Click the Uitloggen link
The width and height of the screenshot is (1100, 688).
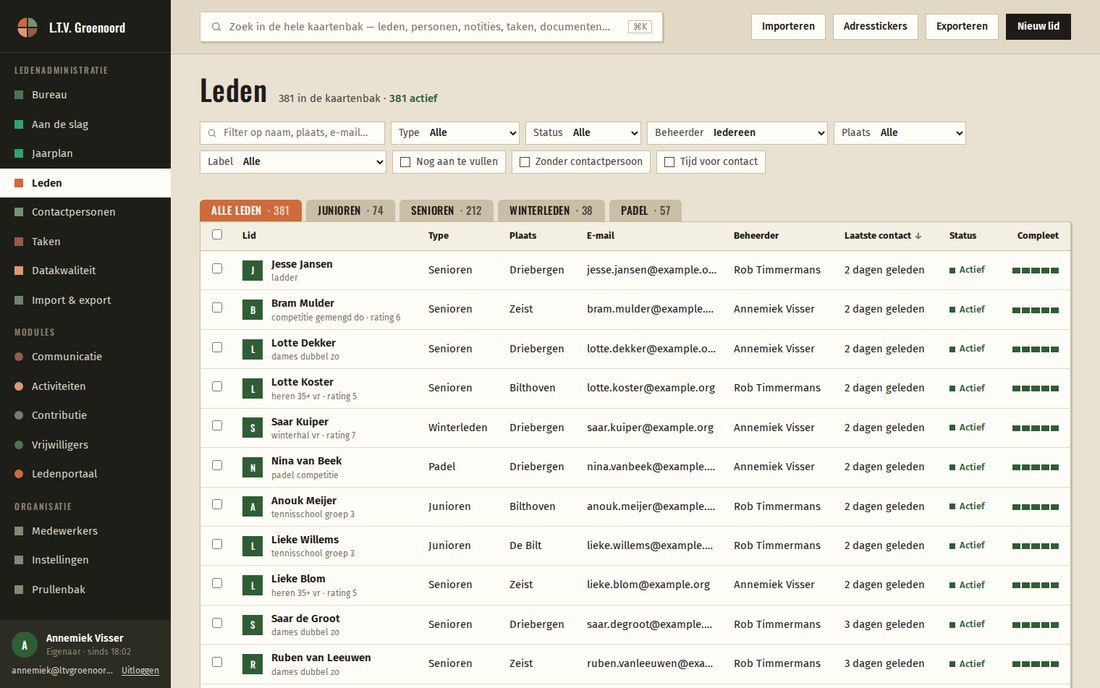coord(140,670)
